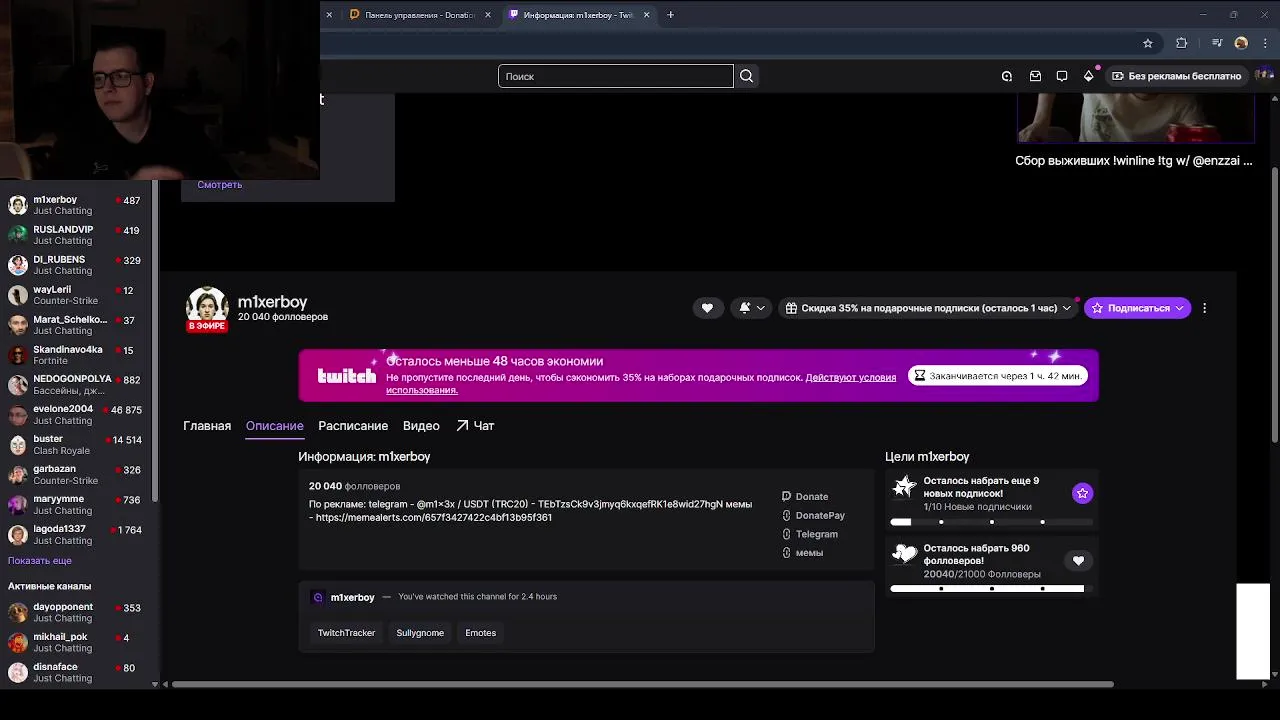Open the Chrome three-dot menu
The width and height of the screenshot is (1280, 720).
click(1264, 43)
